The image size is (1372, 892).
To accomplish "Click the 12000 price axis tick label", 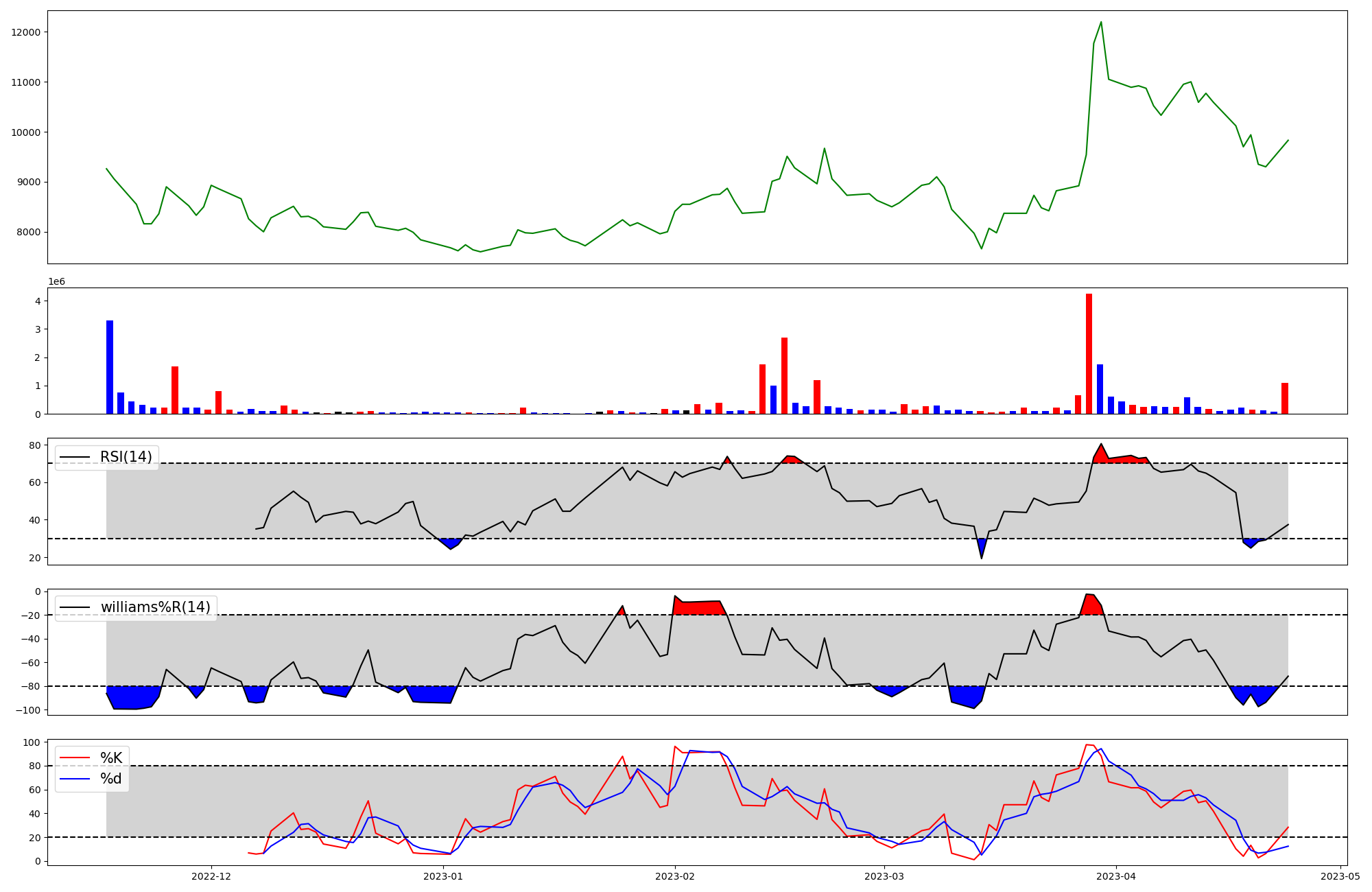I will click(x=25, y=32).
